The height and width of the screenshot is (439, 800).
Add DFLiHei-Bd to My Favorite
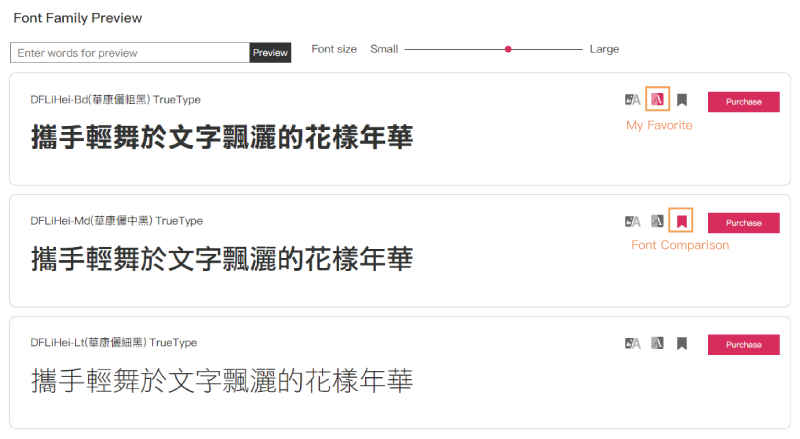coord(657,99)
